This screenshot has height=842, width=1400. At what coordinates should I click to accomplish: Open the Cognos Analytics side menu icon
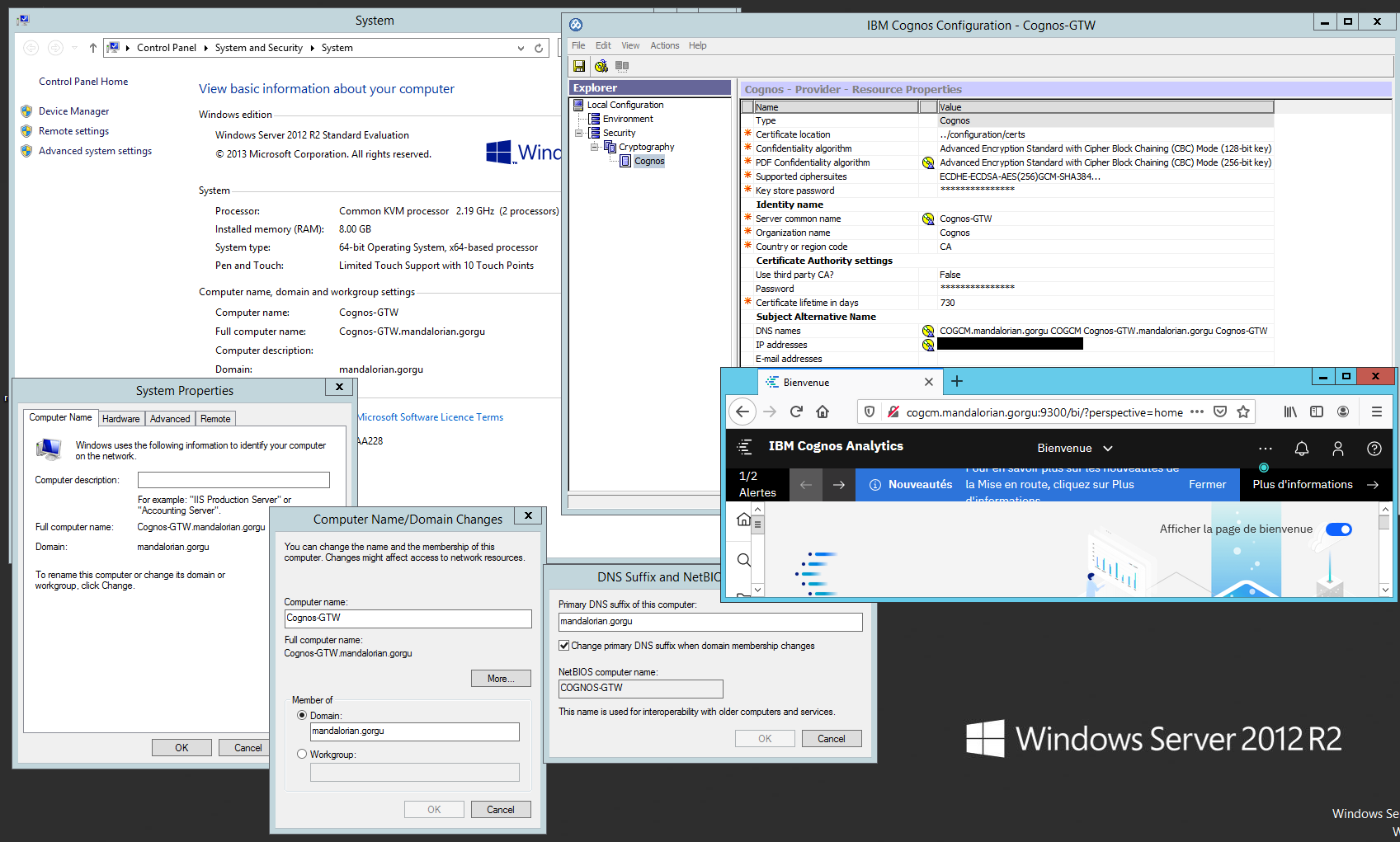click(744, 447)
